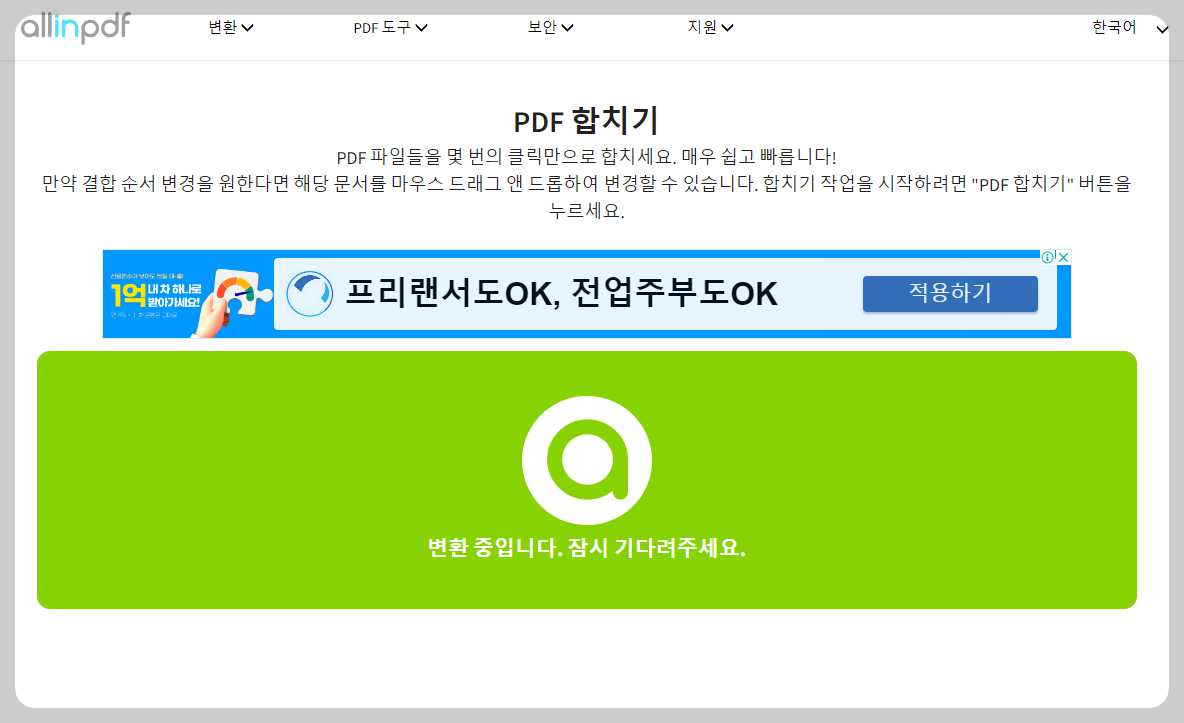1184x723 pixels.
Task: Click the blue circular gauge logo in the ad
Action: [310, 293]
